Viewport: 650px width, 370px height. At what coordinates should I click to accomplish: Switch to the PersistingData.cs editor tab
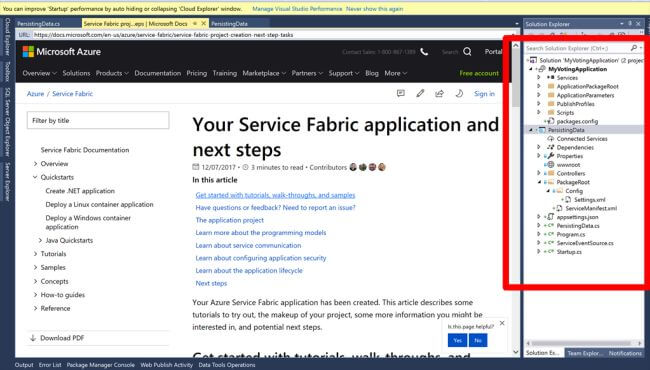[x=39, y=24]
